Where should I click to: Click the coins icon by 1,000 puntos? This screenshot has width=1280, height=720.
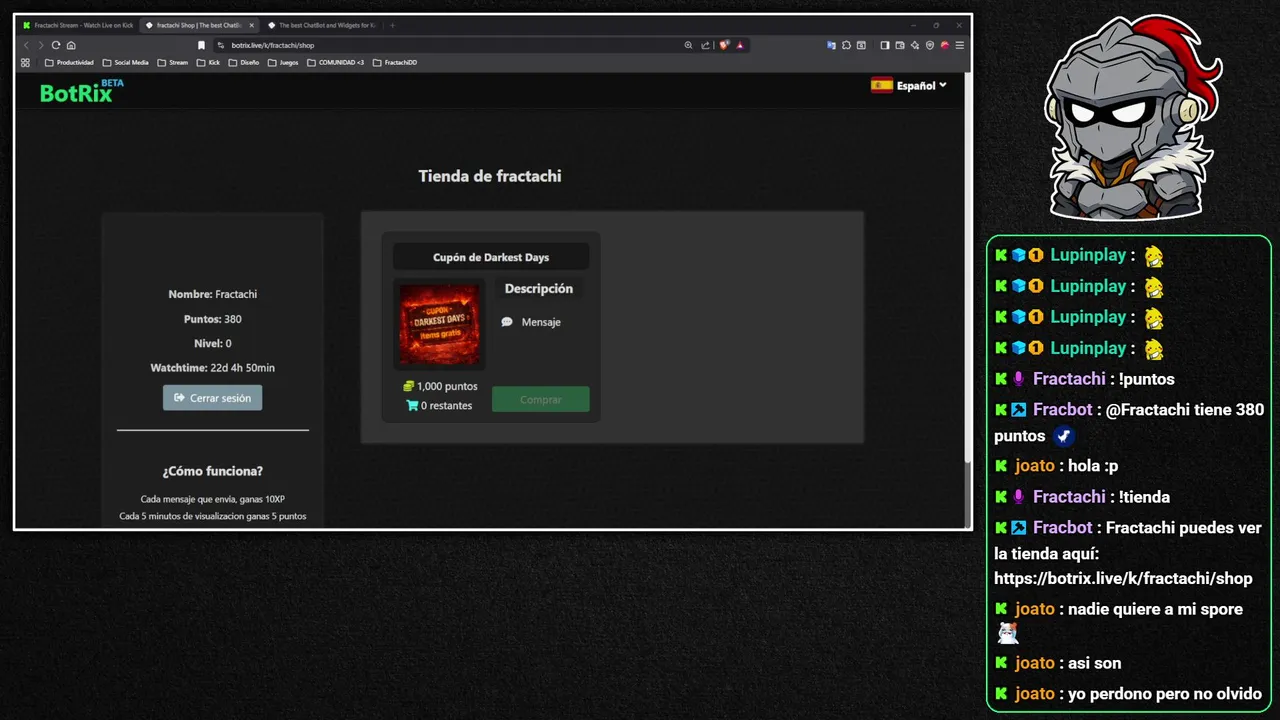coord(408,386)
